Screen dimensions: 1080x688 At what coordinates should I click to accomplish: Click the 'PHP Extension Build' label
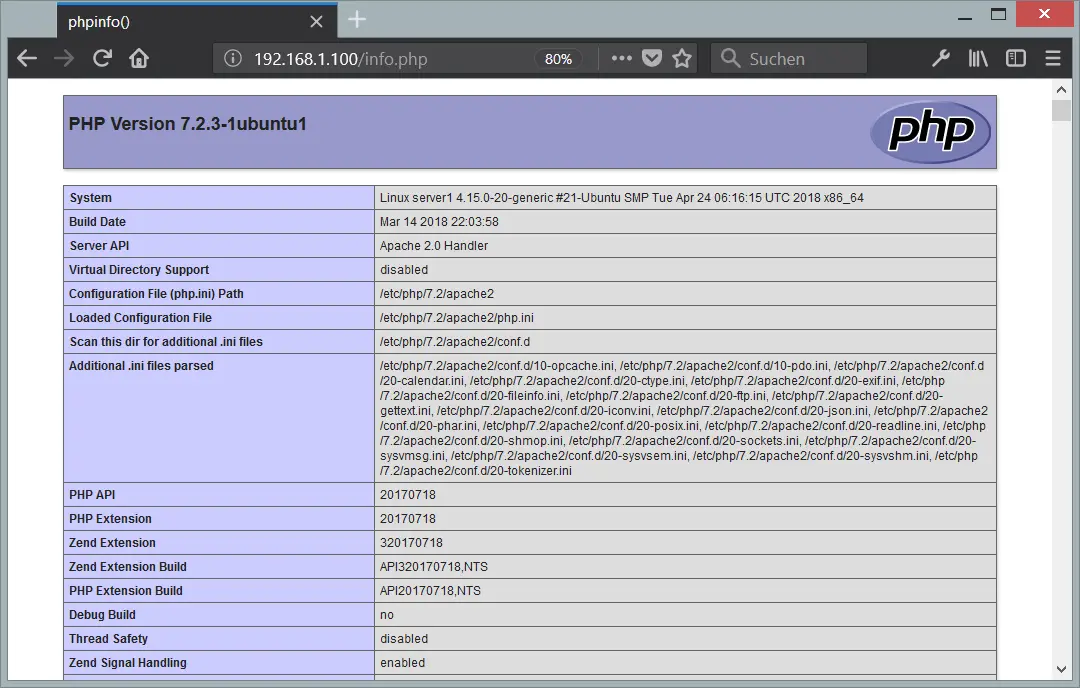click(x=125, y=591)
